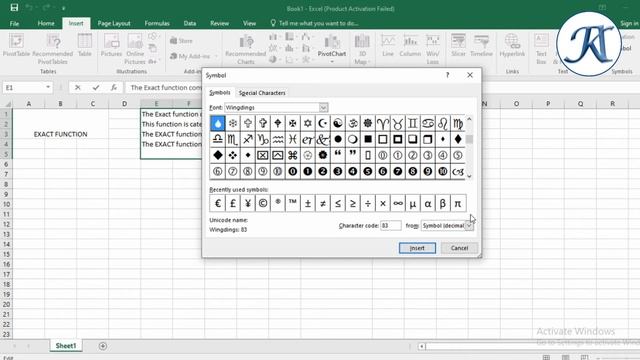Select the Om symbol
Viewport: 640px width, 360px height.
click(353, 123)
